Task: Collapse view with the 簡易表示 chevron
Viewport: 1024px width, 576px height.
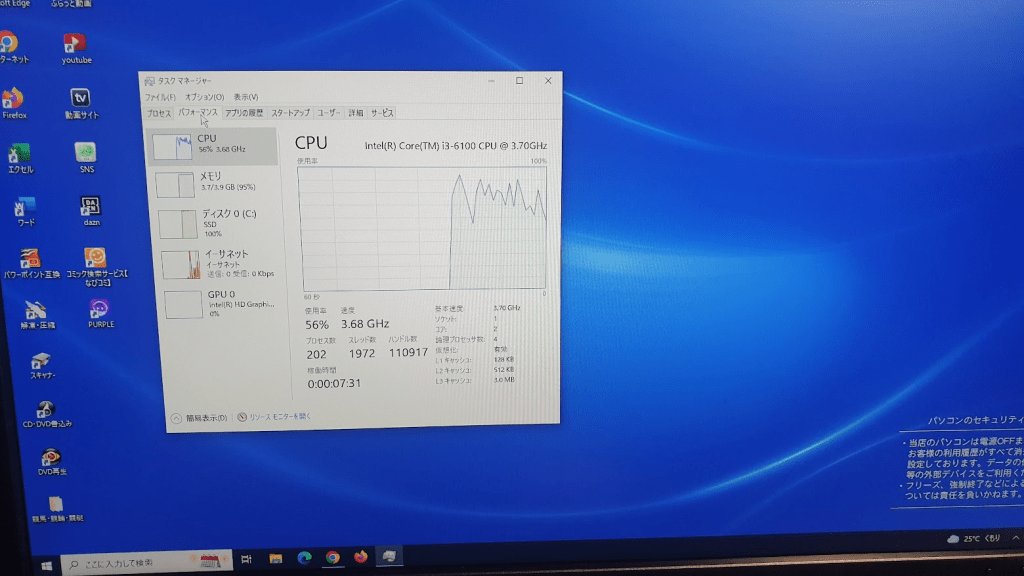Action: click(x=177, y=417)
